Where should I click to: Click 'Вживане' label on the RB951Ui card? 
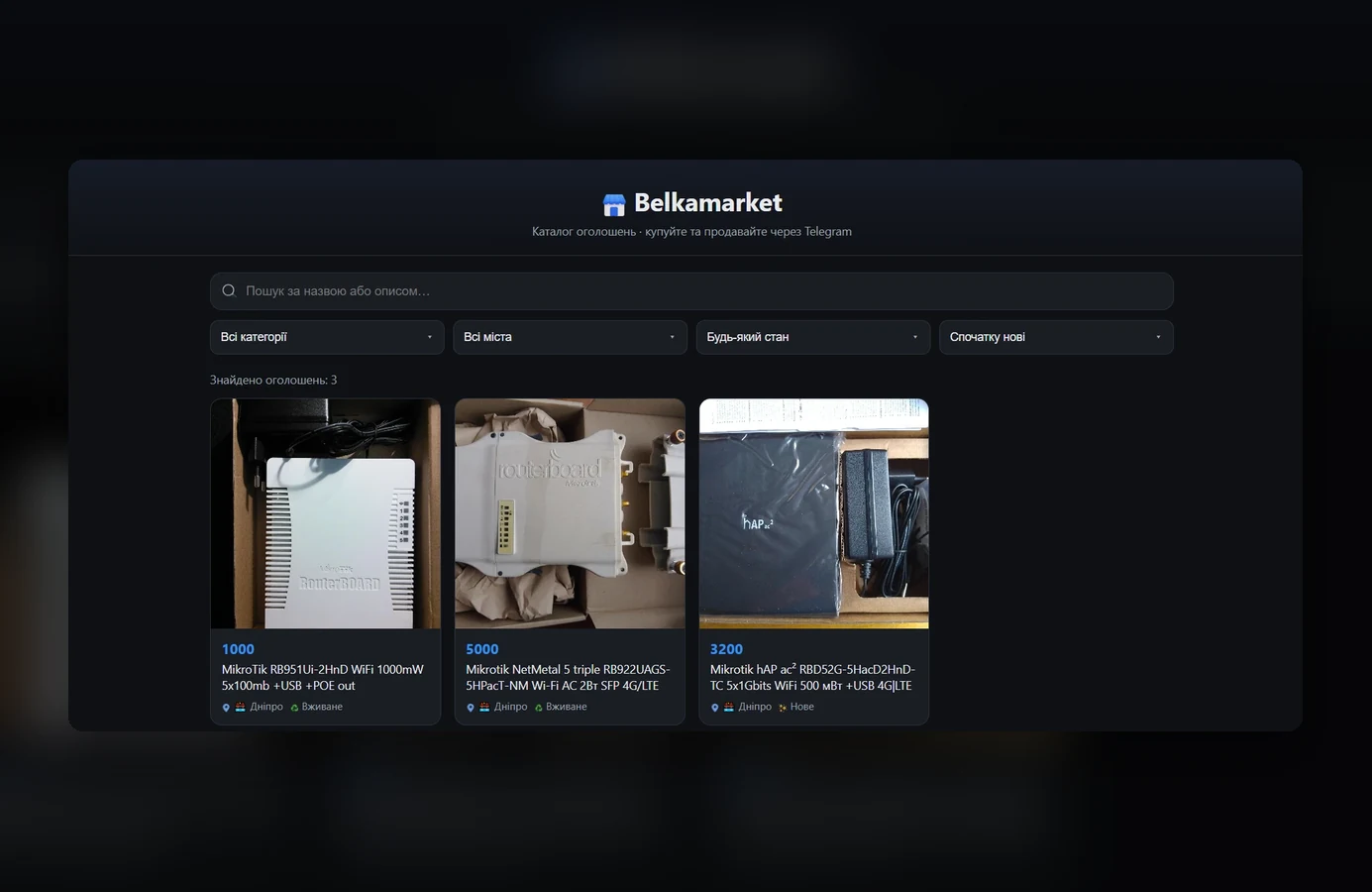click(322, 707)
